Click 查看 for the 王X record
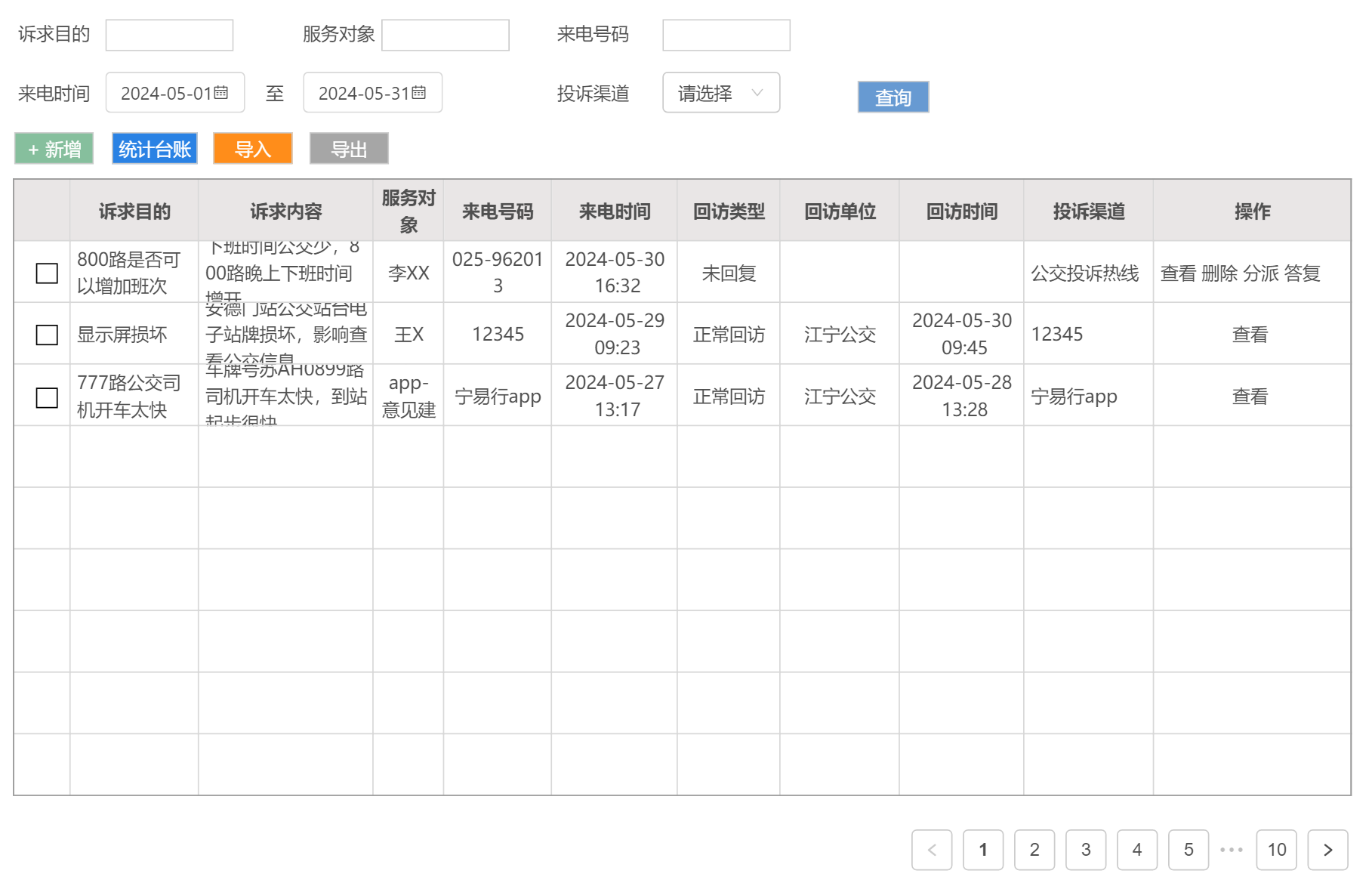This screenshot has height=886, width=1372. tap(1250, 335)
